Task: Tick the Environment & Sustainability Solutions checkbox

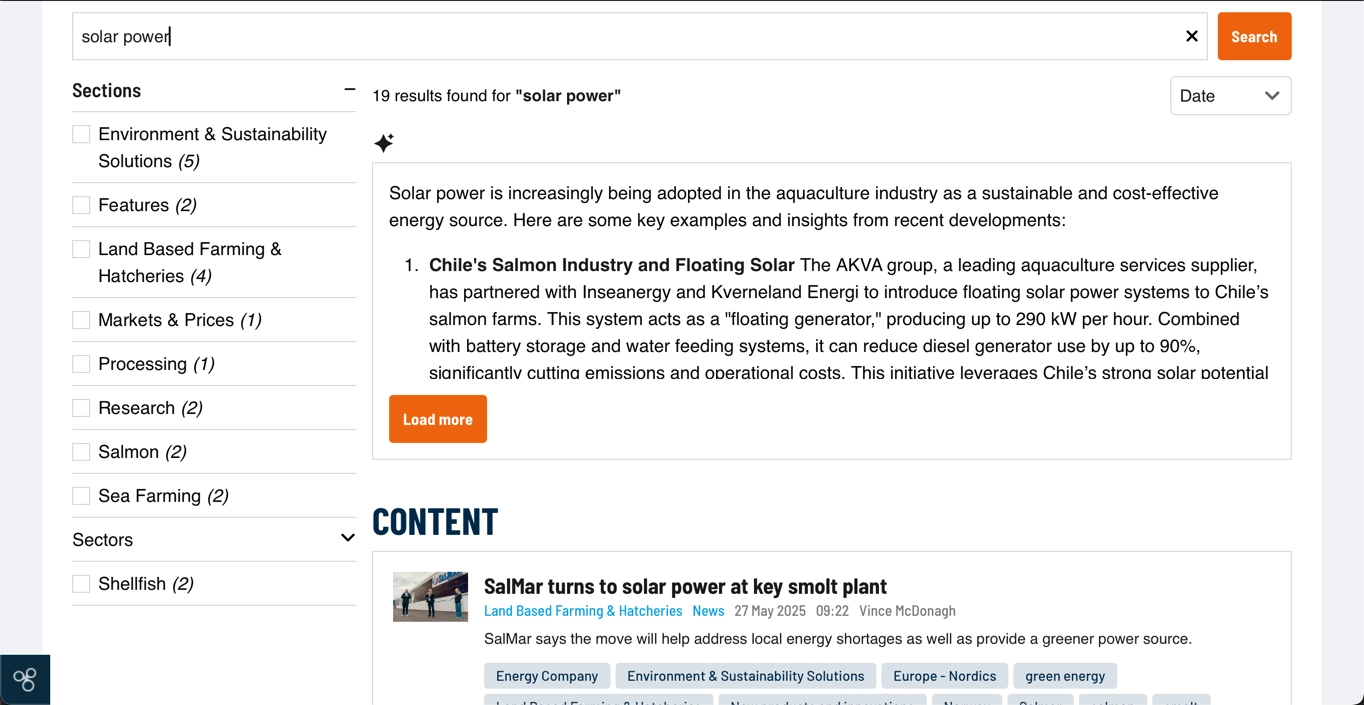Action: [81, 134]
